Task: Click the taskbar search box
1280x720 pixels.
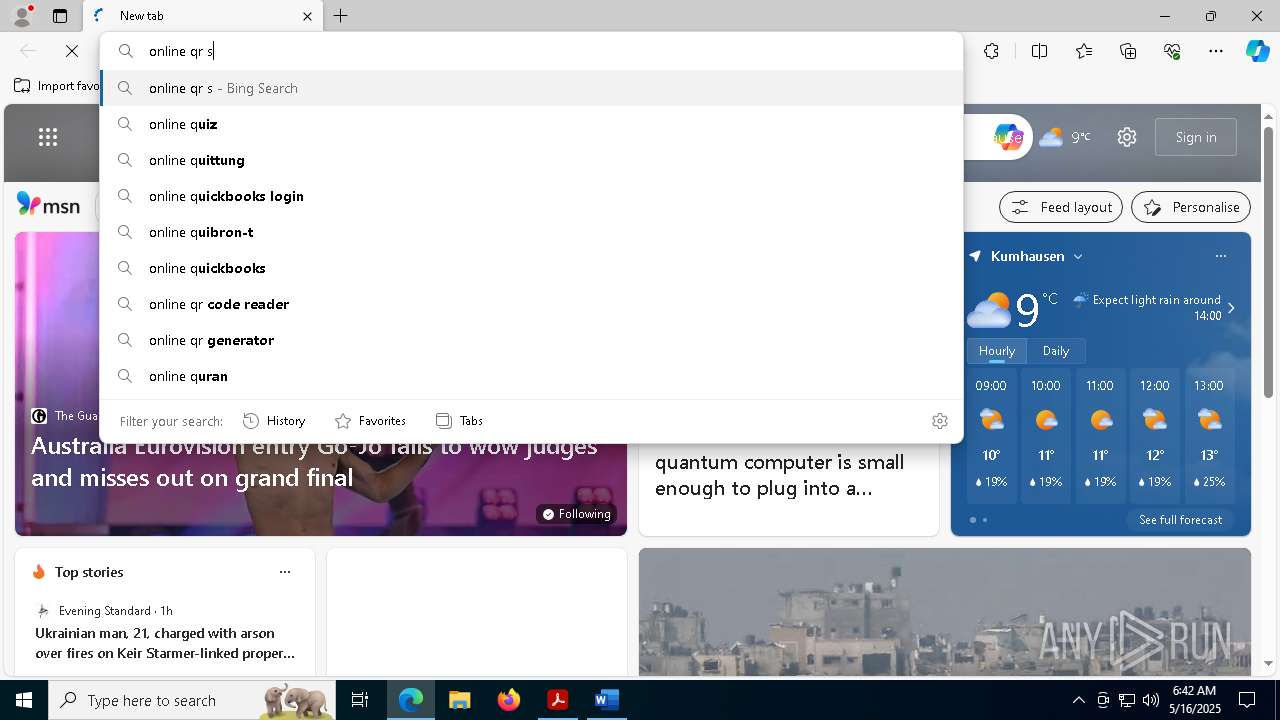Action: (192, 700)
